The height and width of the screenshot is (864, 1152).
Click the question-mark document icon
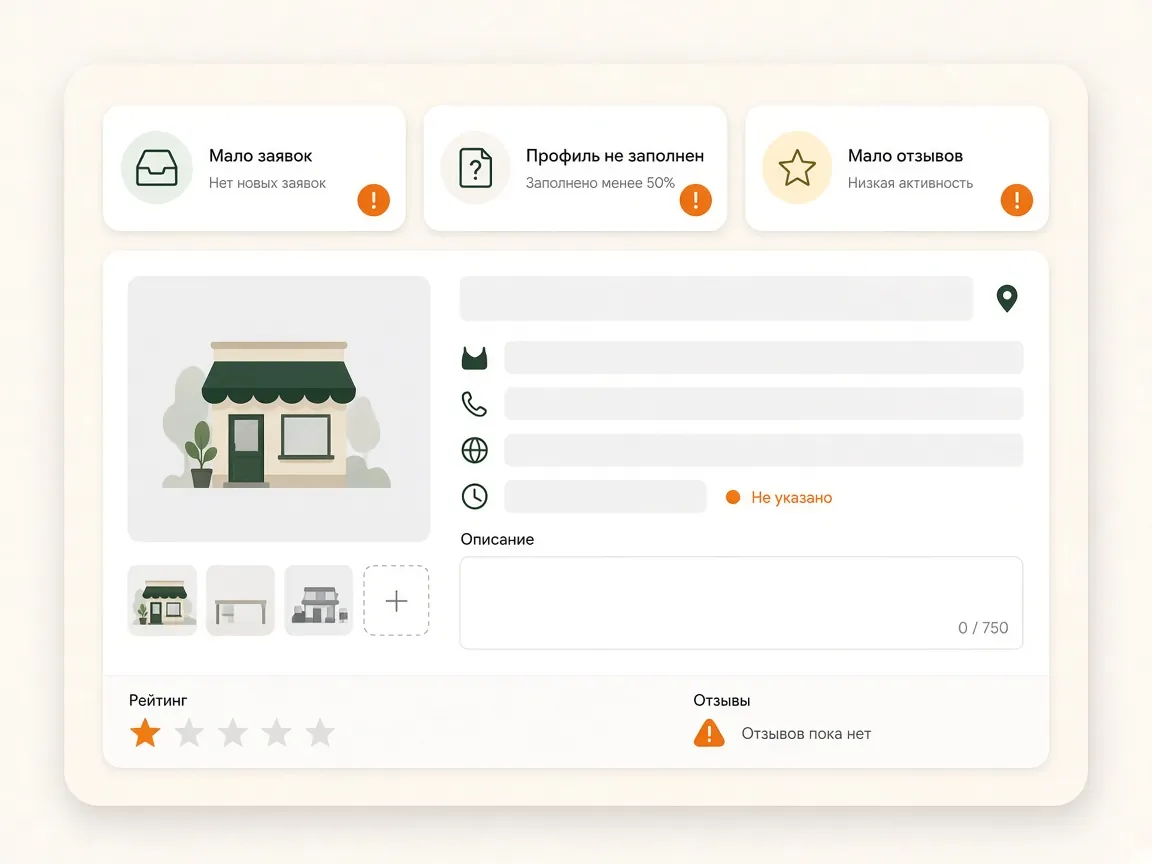475,168
